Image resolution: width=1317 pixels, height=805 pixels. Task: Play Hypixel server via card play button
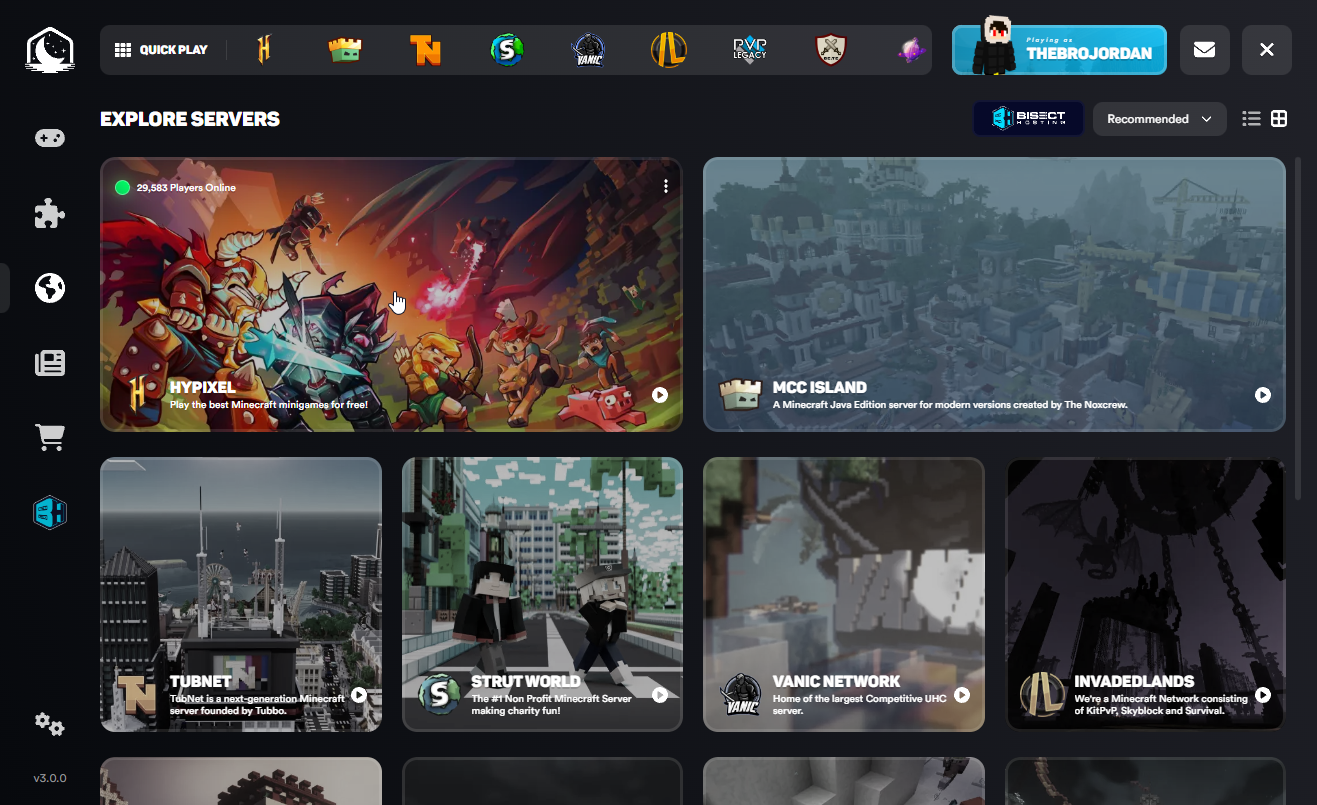(660, 395)
